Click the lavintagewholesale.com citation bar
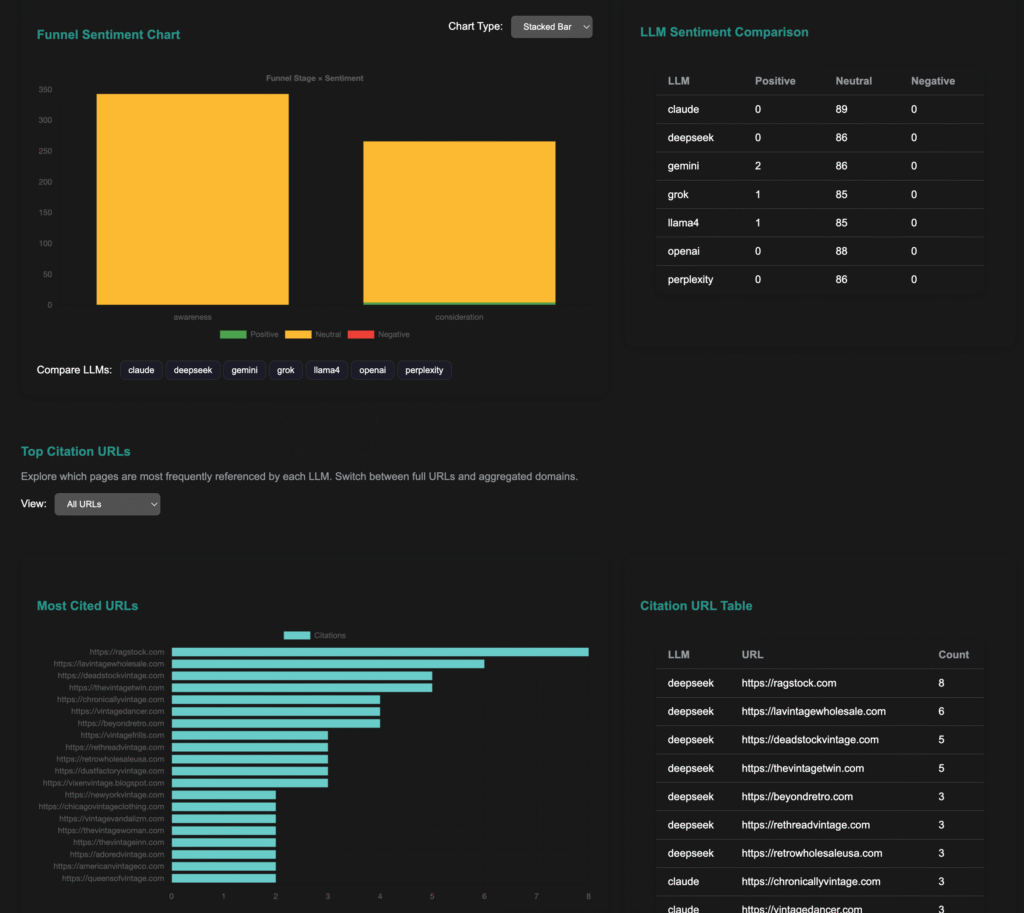This screenshot has height=913, width=1024. click(x=328, y=664)
